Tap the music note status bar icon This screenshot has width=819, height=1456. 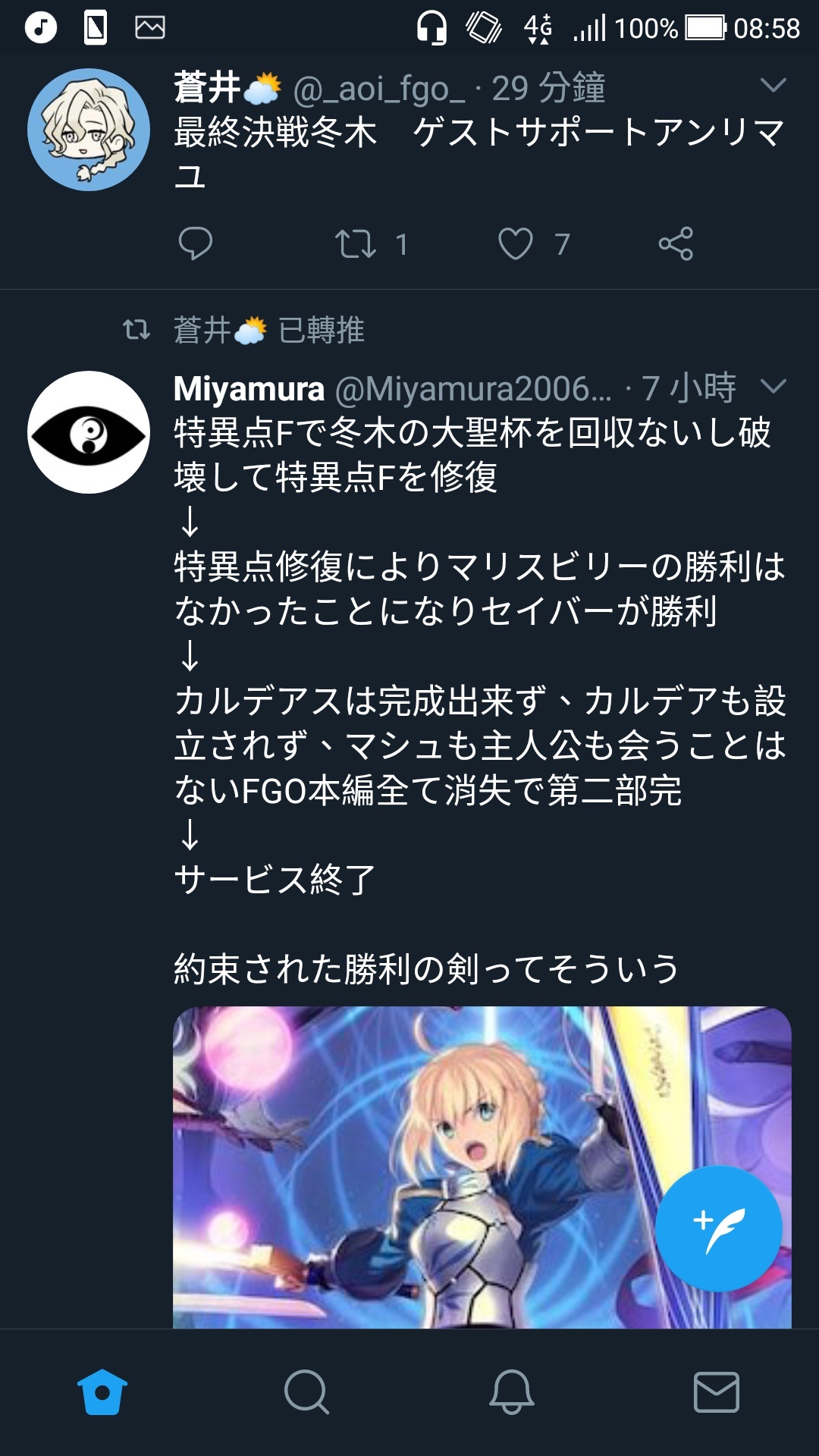click(41, 28)
